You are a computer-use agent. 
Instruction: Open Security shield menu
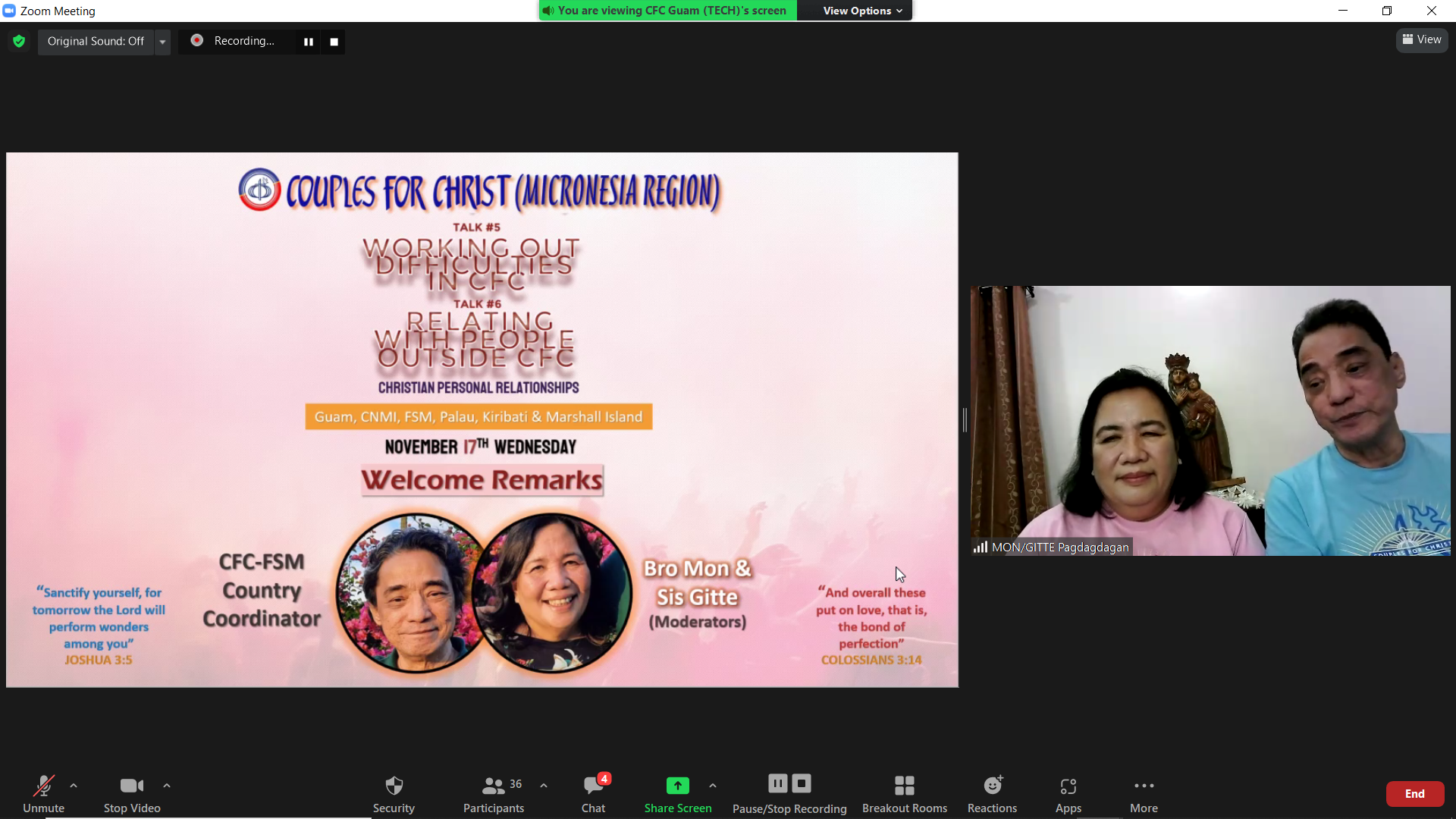(x=394, y=793)
